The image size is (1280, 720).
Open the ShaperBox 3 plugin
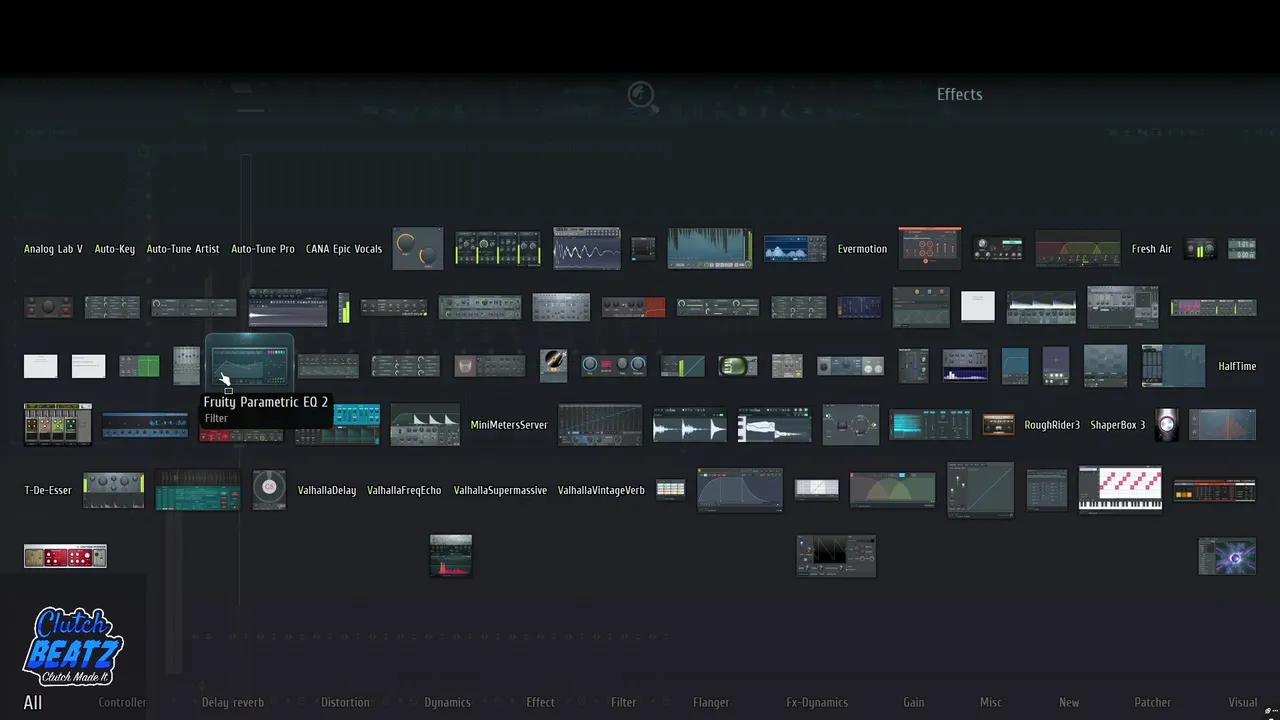click(1118, 425)
